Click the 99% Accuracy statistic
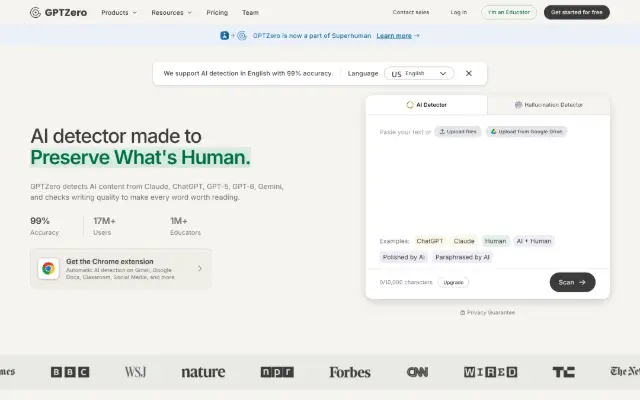This screenshot has width=640, height=400. (x=44, y=226)
